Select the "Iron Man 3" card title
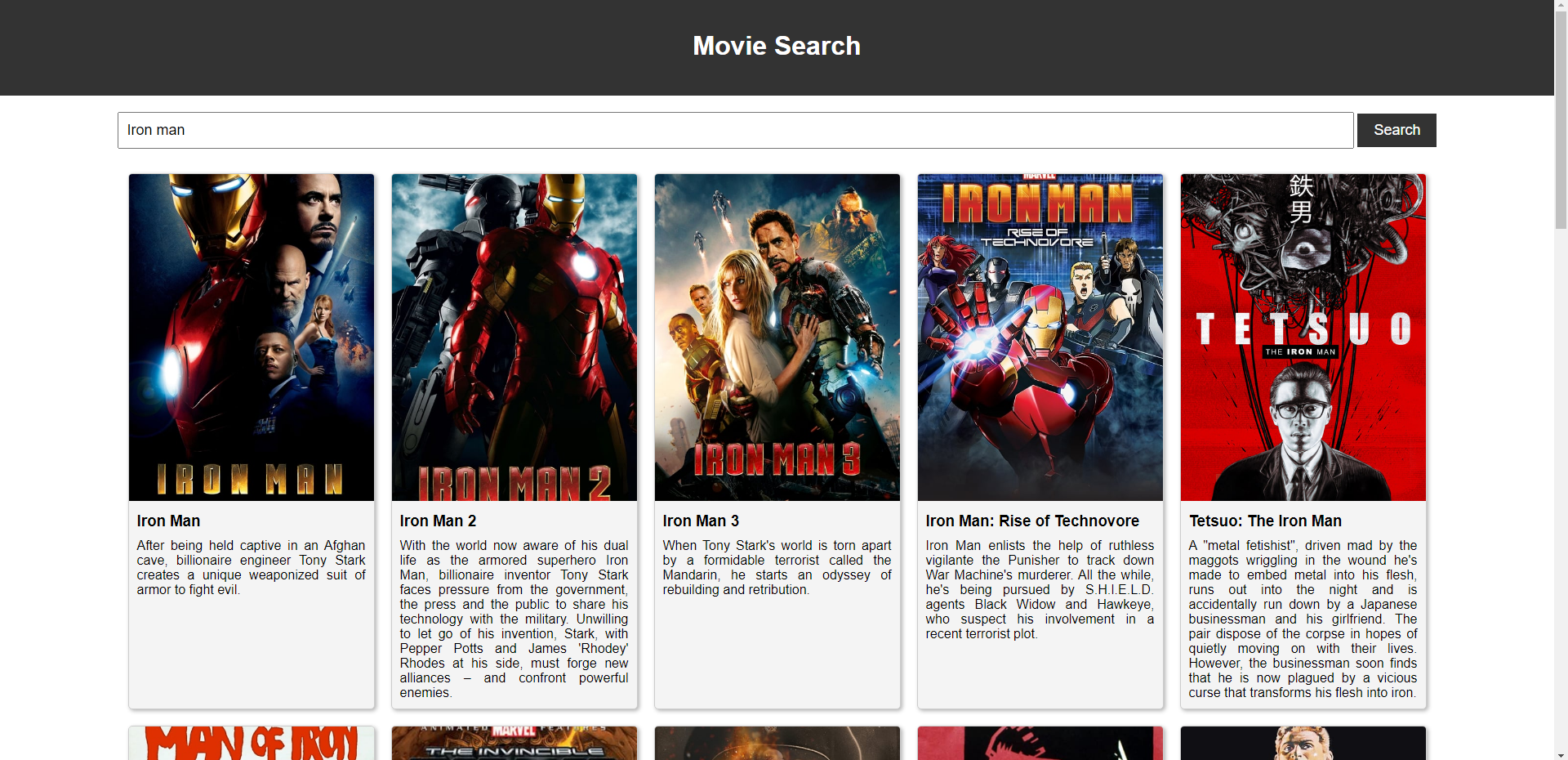The width and height of the screenshot is (1568, 760). tap(701, 521)
